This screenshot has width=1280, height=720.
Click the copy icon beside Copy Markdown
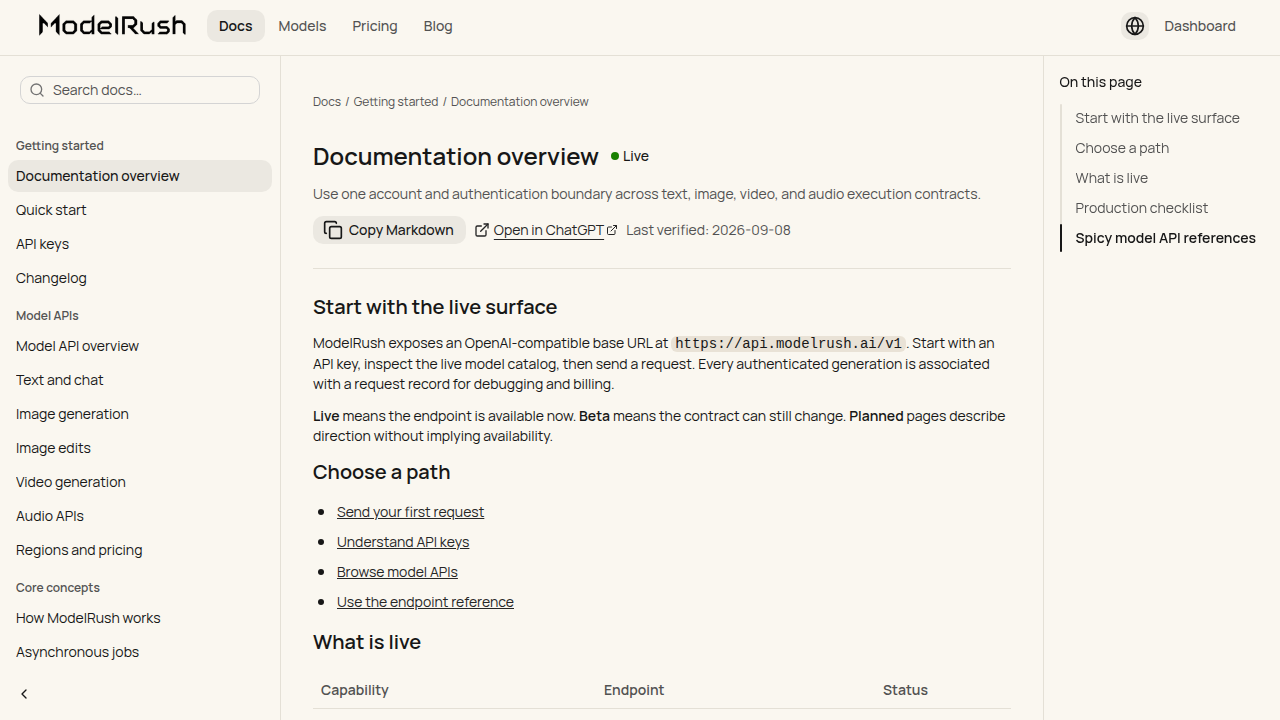(x=333, y=230)
